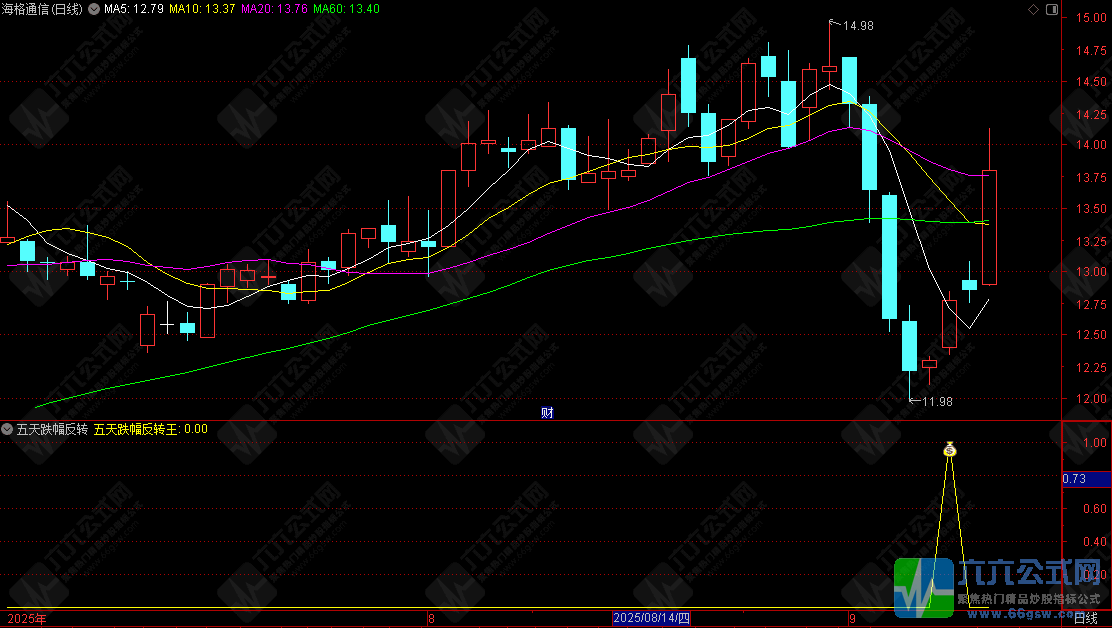Screen dimensions: 1112x628
Task: Click the money bag signal icon
Action: [950, 449]
